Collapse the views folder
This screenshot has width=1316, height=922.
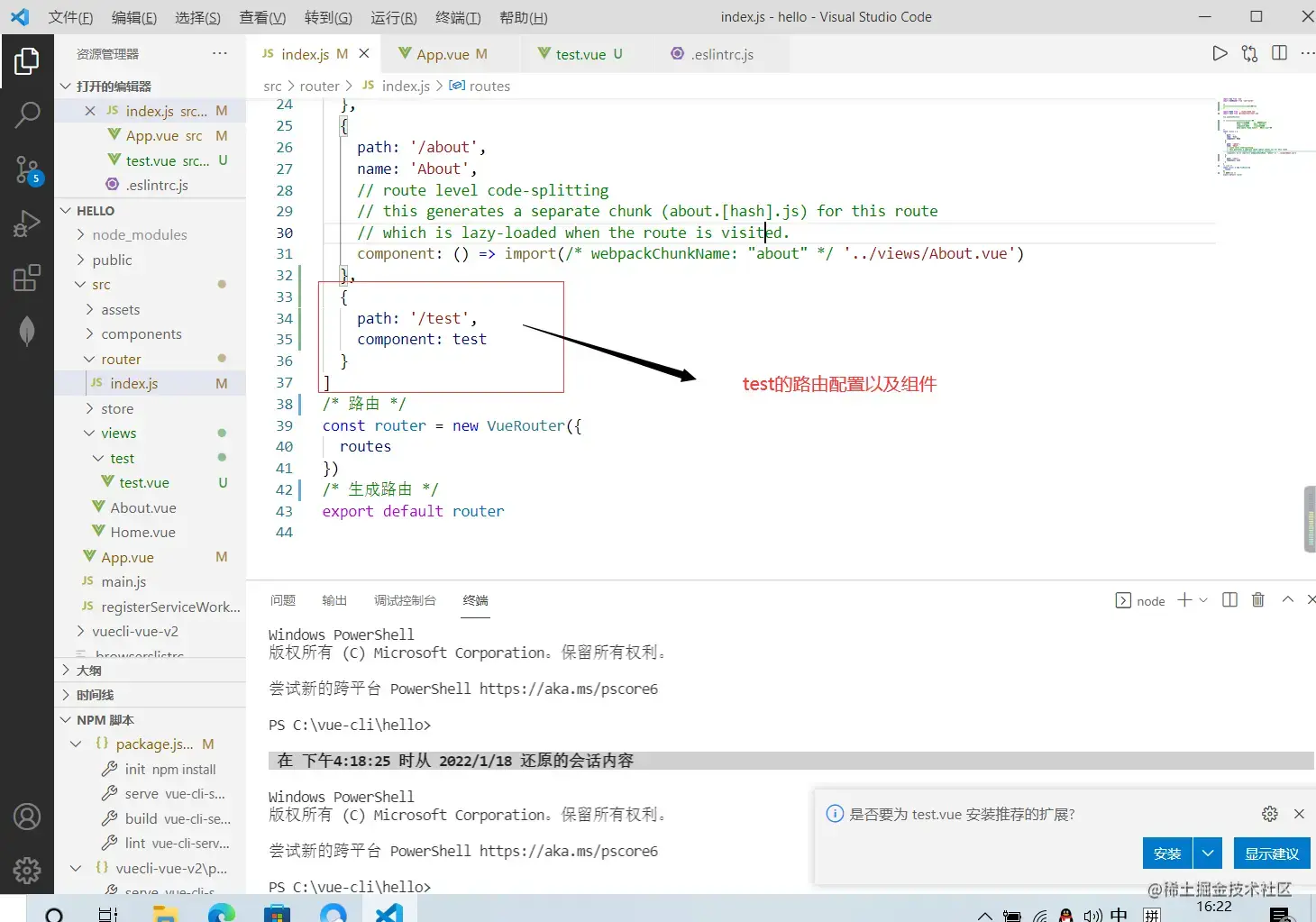click(150, 434)
